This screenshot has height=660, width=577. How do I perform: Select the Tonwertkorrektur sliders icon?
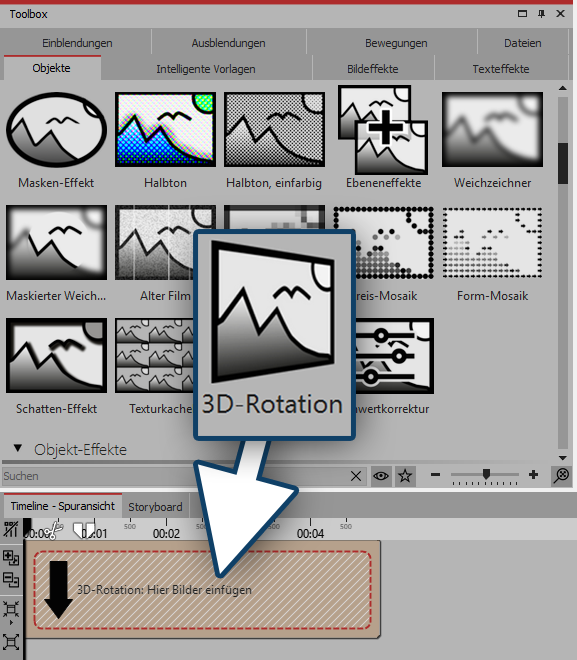coord(395,356)
